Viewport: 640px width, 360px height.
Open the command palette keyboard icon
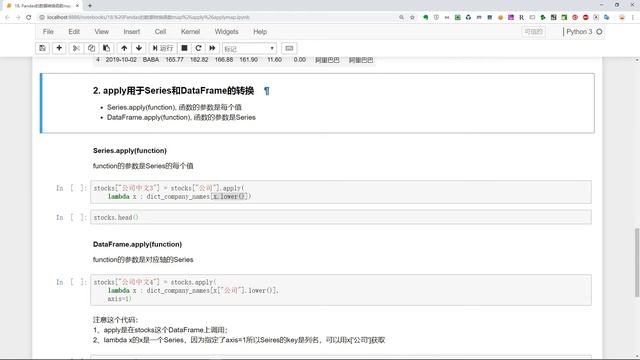pyautogui.click(x=289, y=48)
